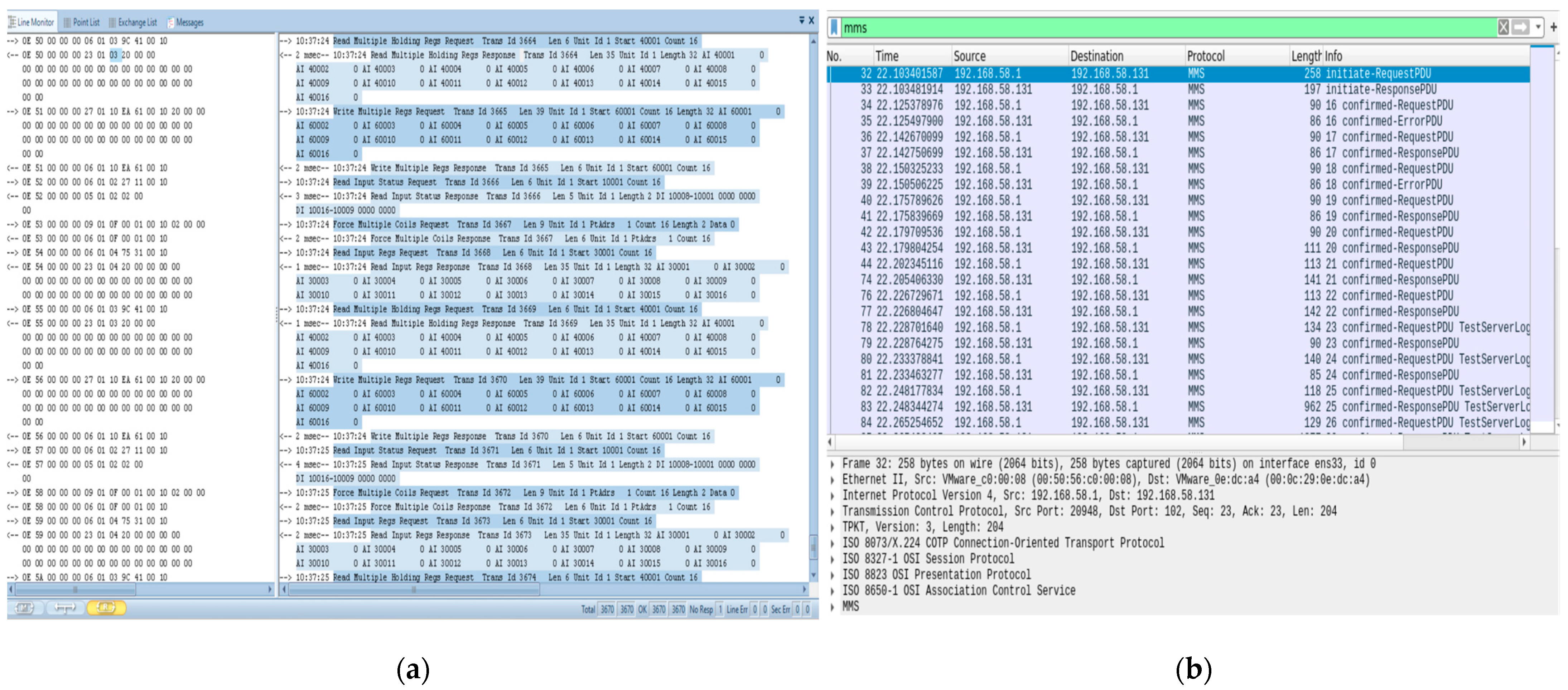Expand Transmission Control Protocol details

click(832, 512)
